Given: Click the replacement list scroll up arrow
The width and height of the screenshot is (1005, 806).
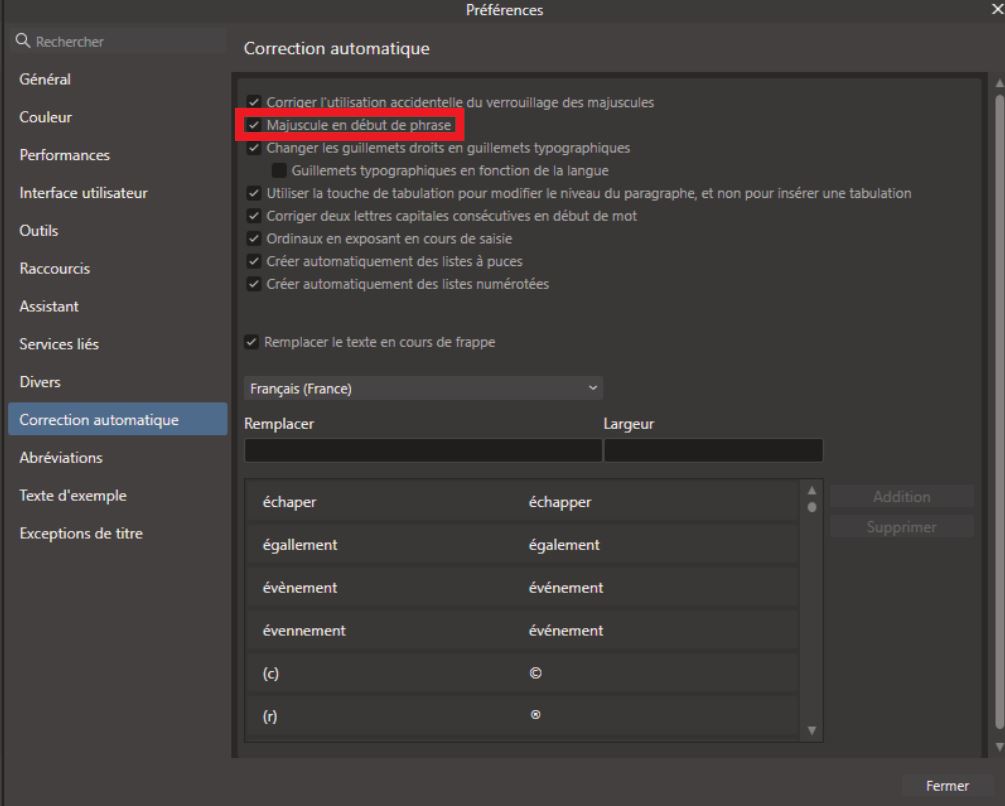Looking at the screenshot, I should 812,490.
